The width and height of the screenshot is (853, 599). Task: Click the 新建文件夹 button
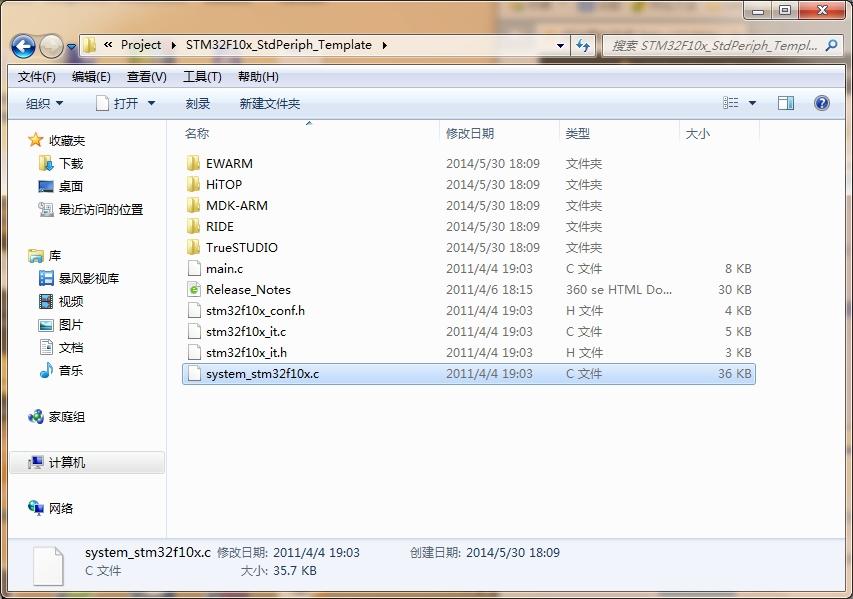(x=269, y=103)
